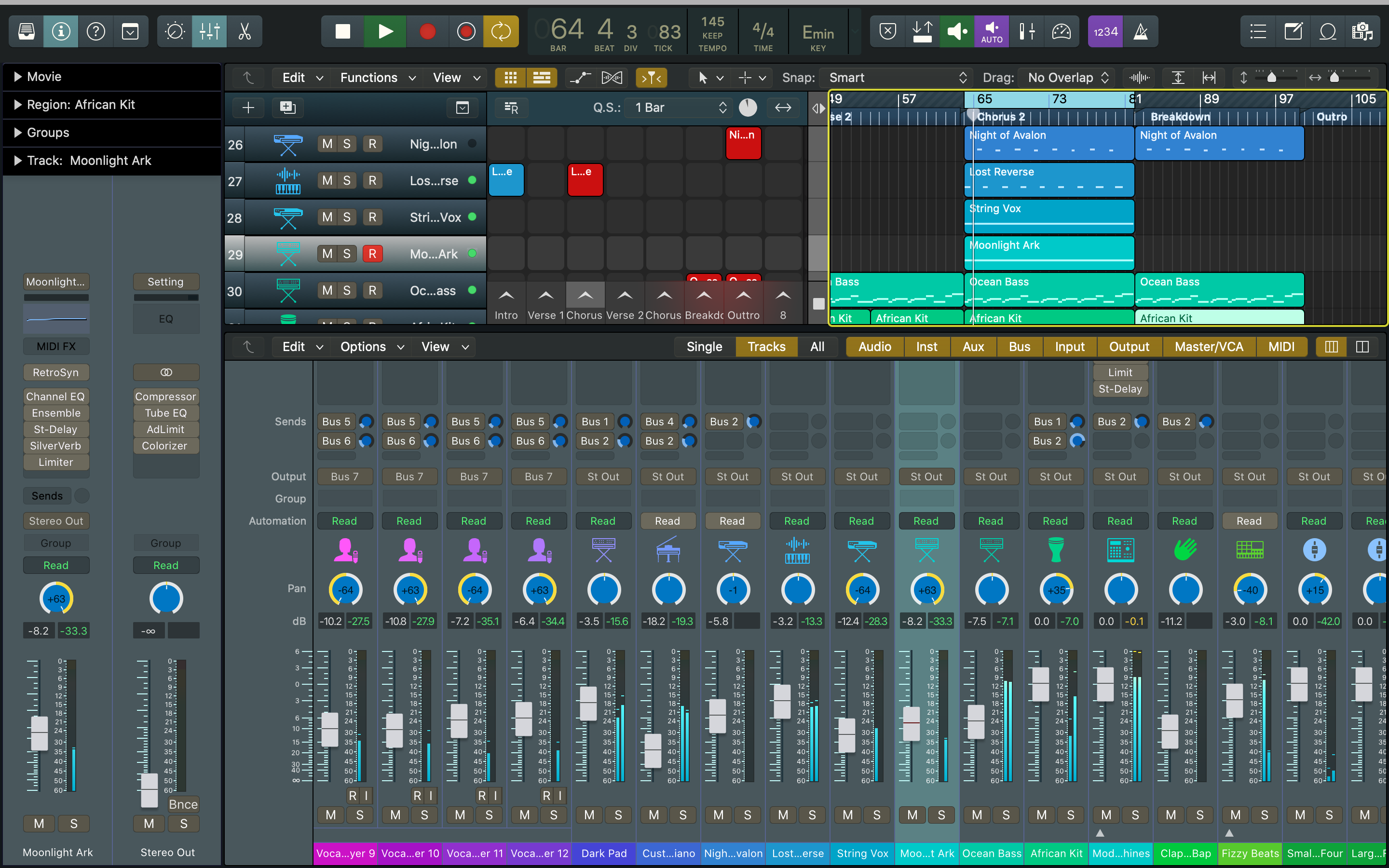Click the Aux channel filter button

click(973, 347)
